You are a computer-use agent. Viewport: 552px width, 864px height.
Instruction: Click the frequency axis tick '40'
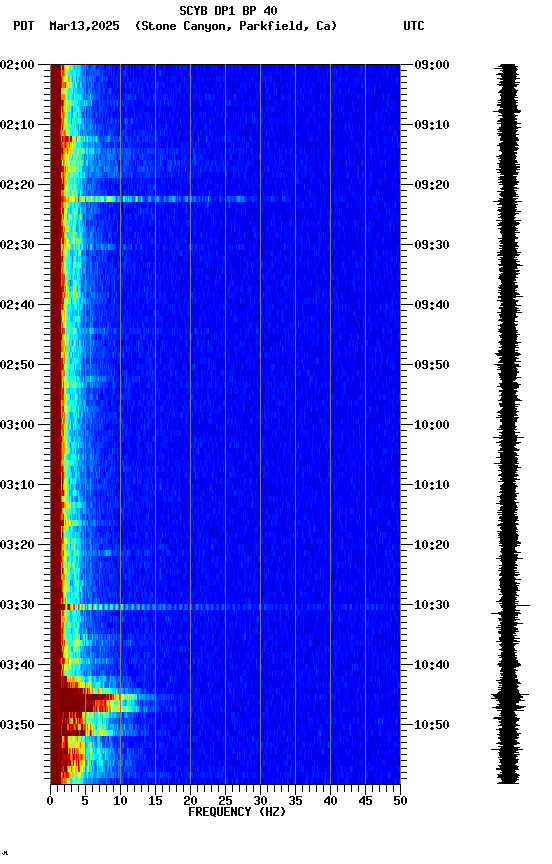point(330,801)
